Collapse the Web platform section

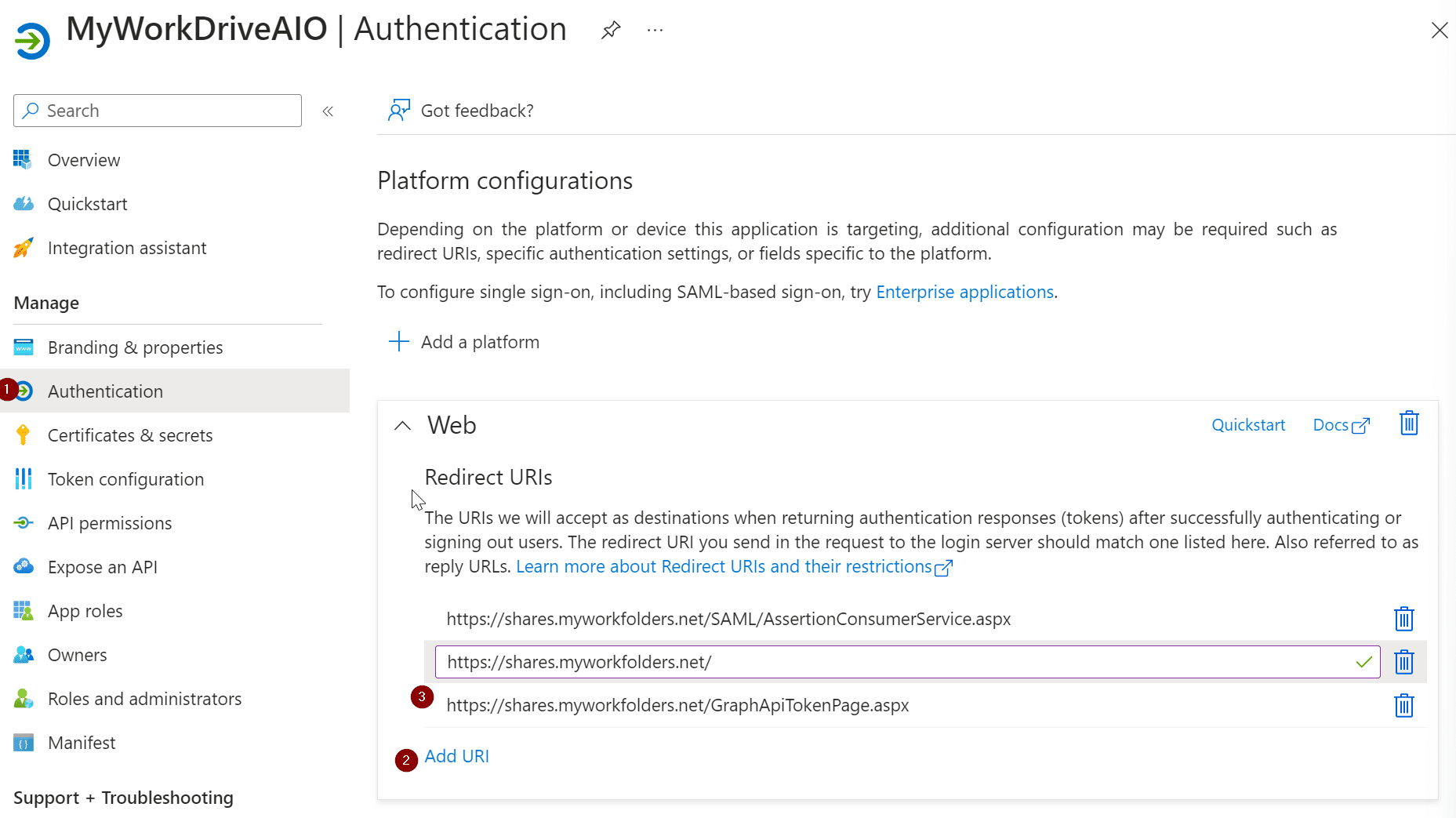coord(402,425)
